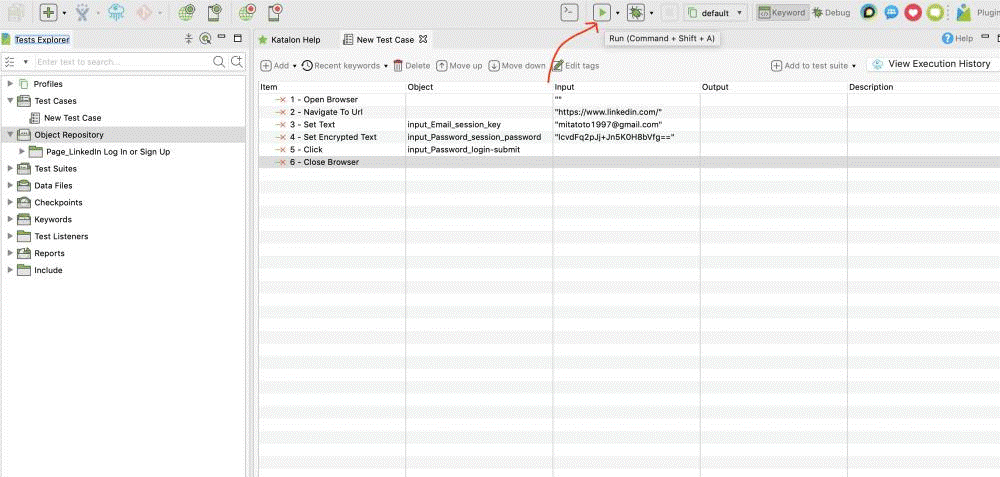Viewport: 1000px width, 477px height.
Task: Click the Spy Mobile phone icon
Action: 216,12
